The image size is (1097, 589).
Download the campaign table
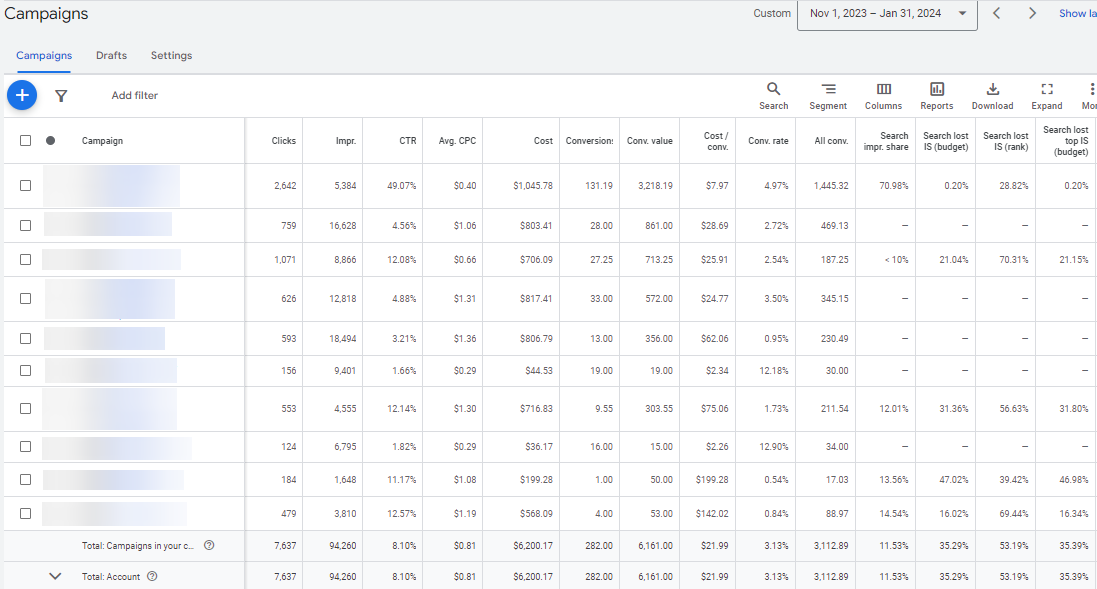[x=992, y=96]
